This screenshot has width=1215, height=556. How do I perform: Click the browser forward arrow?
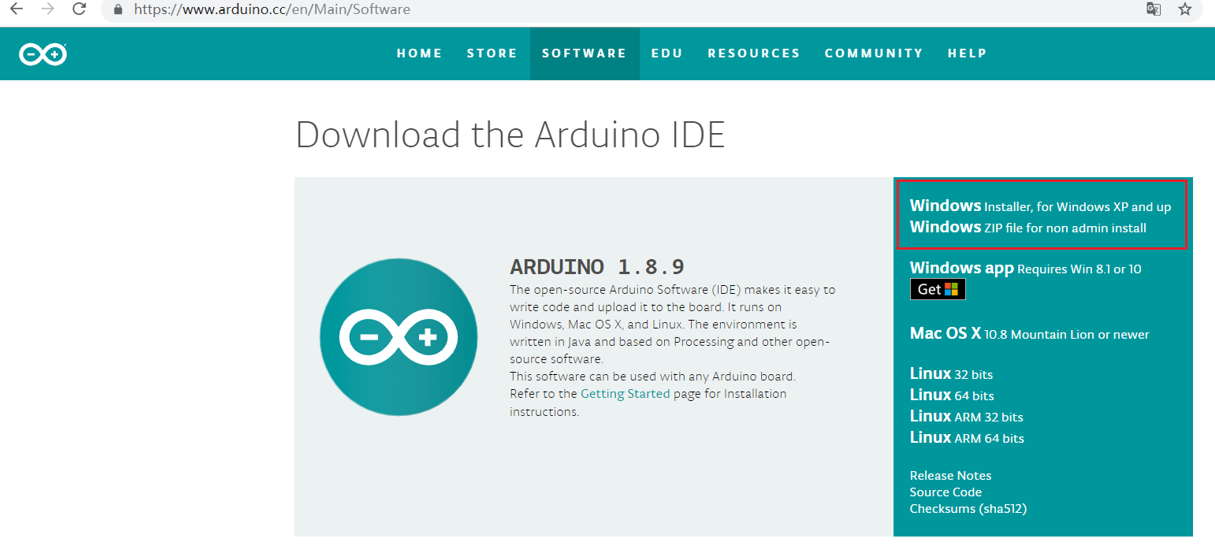pyautogui.click(x=48, y=9)
